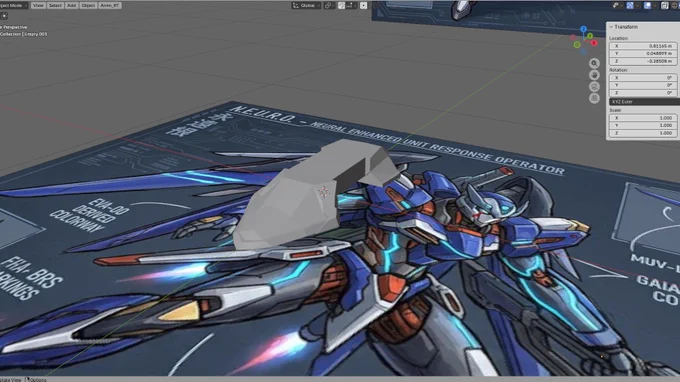Click the select box tool icon below the mode selector

[x=4, y=16]
